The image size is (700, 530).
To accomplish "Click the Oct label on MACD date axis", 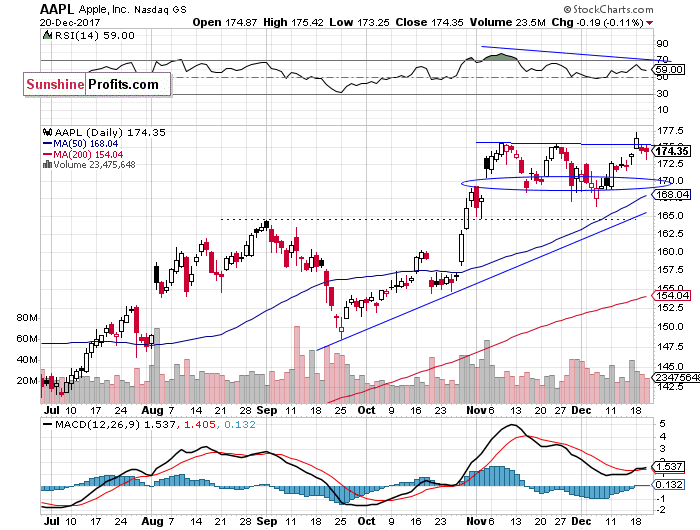I will (366, 521).
